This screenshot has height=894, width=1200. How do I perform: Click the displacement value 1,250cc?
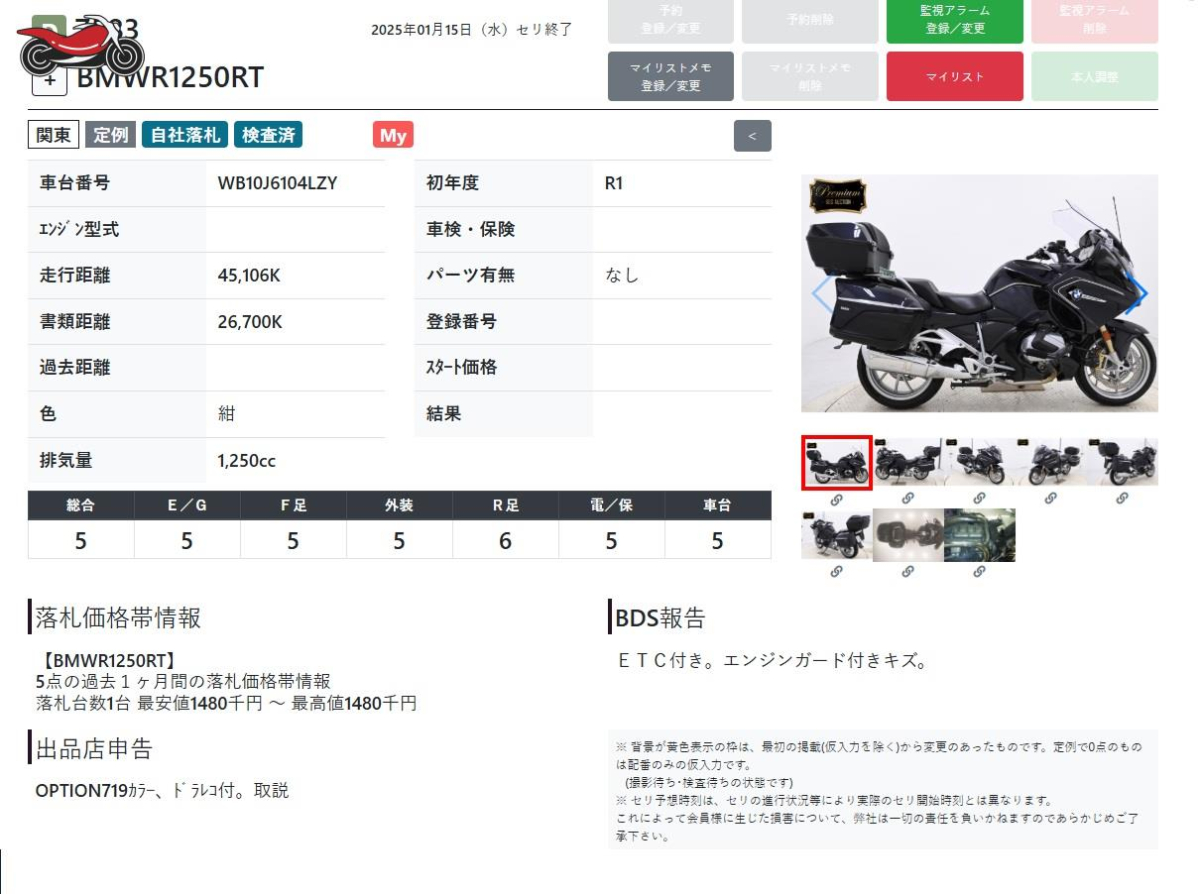coord(247,461)
